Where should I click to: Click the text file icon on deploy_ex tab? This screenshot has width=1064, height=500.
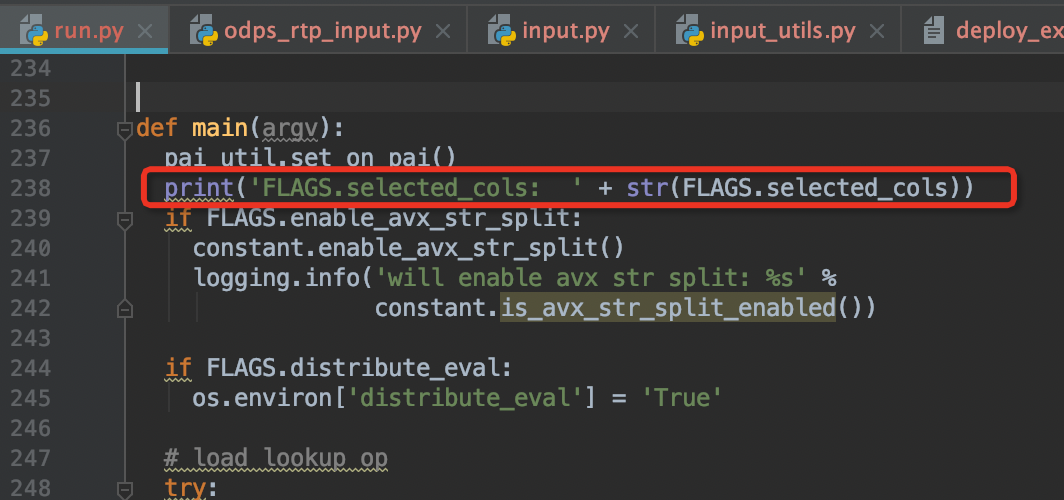click(x=934, y=31)
